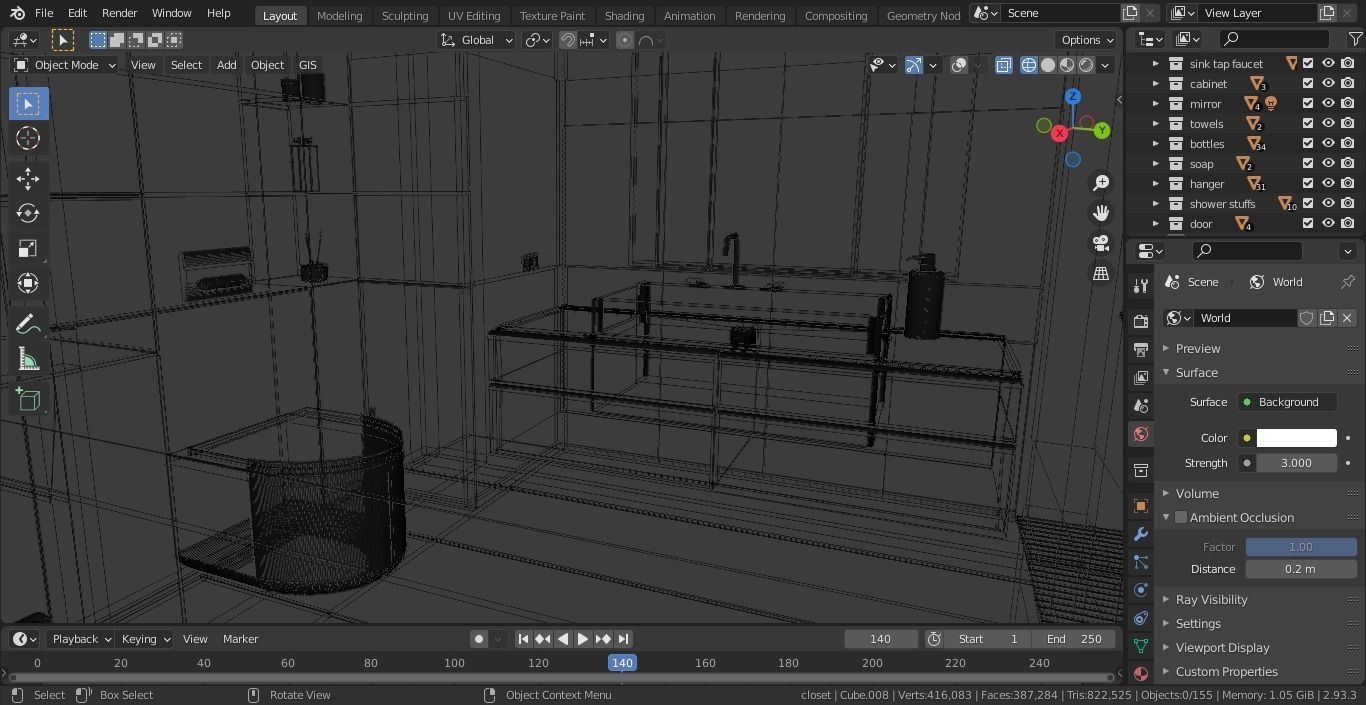This screenshot has height=705, width=1366.
Task: Jump to timeline end
Action: [x=623, y=639]
